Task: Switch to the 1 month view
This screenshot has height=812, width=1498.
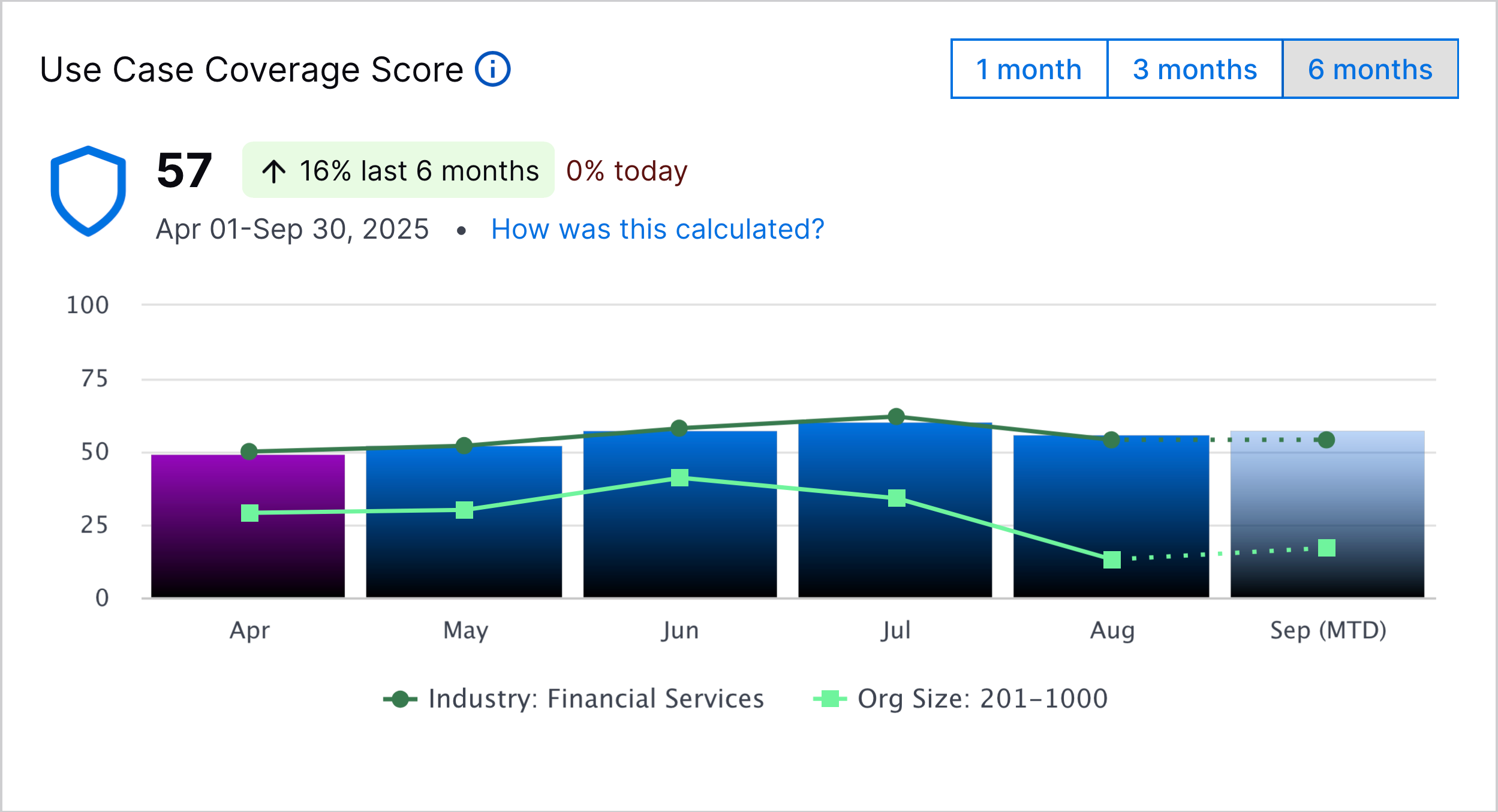Action: click(1029, 69)
